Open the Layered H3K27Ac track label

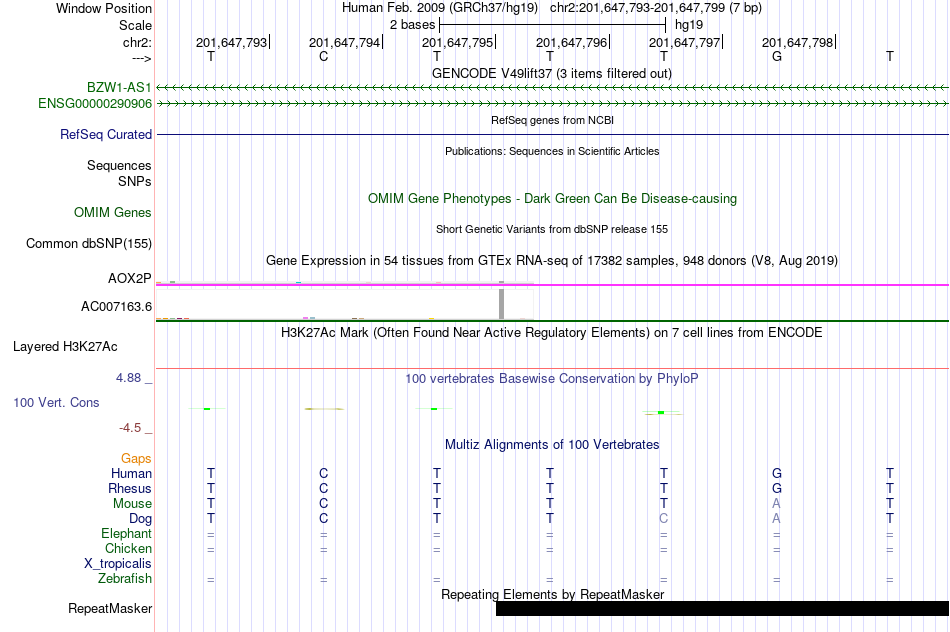pos(65,347)
